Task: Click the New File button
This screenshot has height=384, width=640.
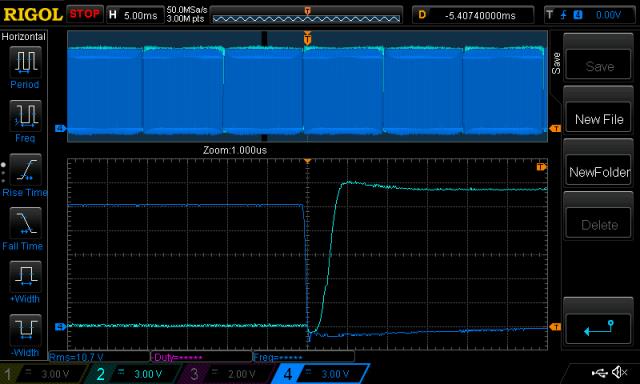Action: (599, 119)
